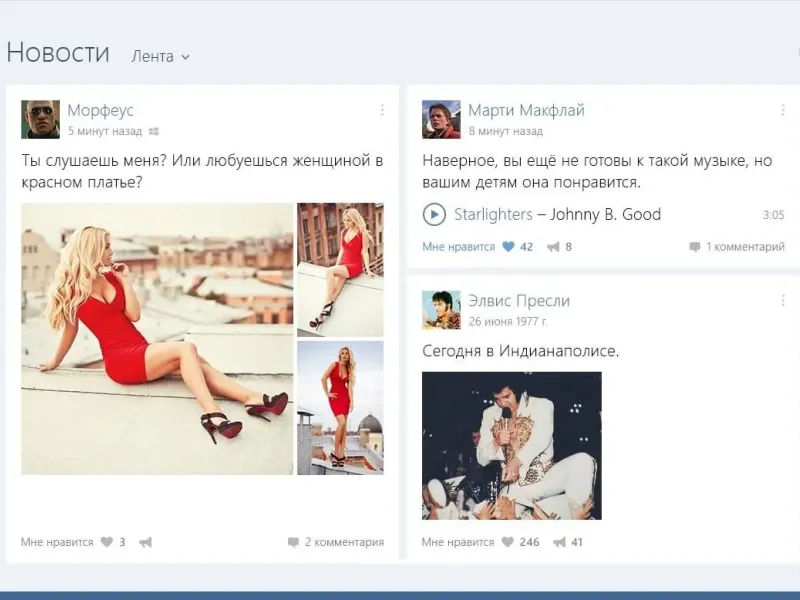Open options menu on Морфеус post

pyautogui.click(x=382, y=110)
